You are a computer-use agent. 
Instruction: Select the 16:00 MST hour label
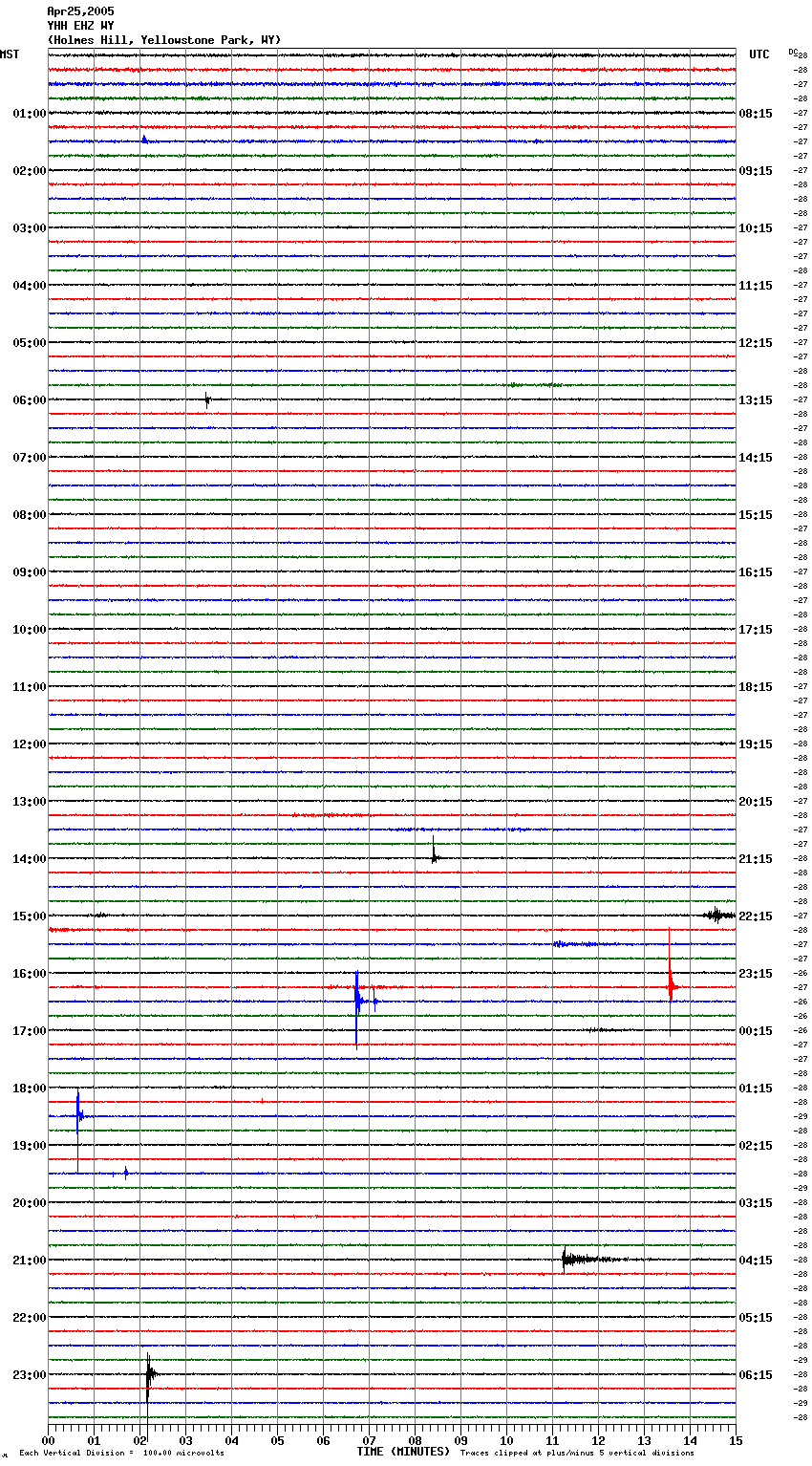[29, 974]
